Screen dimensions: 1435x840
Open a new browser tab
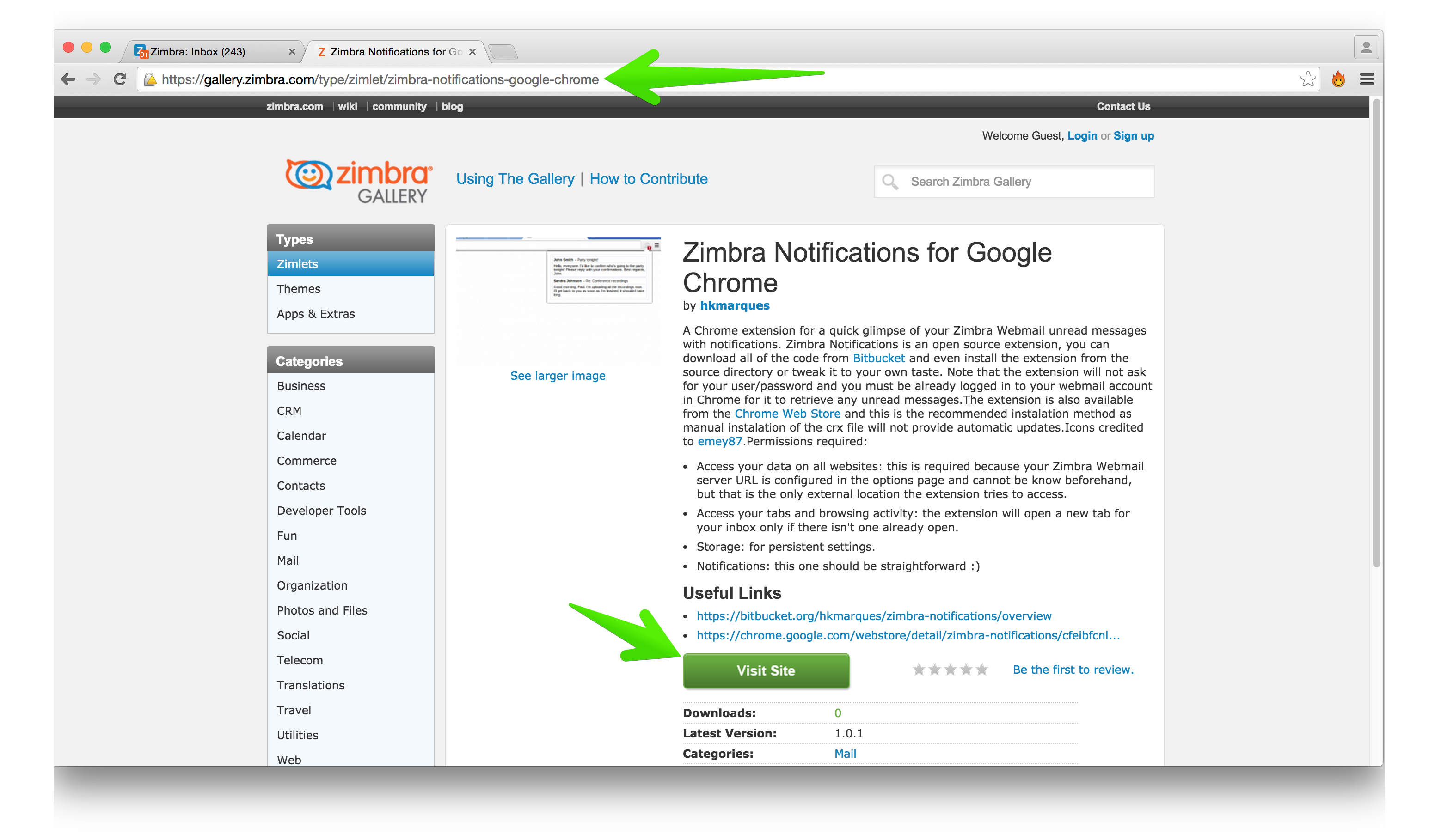(503, 52)
